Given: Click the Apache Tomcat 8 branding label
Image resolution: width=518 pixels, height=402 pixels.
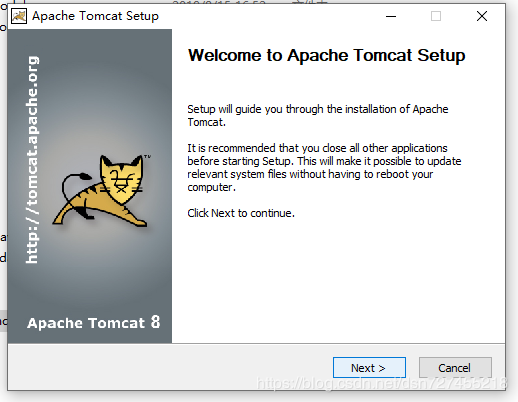Looking at the screenshot, I should pyautogui.click(x=94, y=323).
